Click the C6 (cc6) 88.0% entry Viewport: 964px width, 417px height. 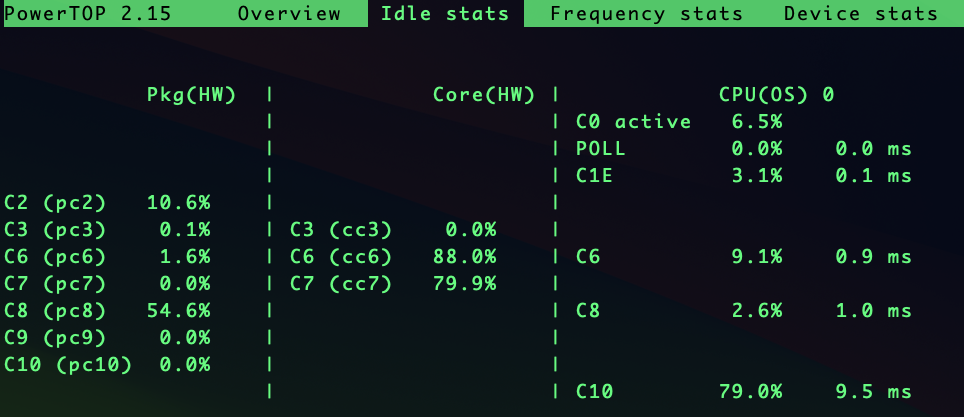(x=393, y=257)
